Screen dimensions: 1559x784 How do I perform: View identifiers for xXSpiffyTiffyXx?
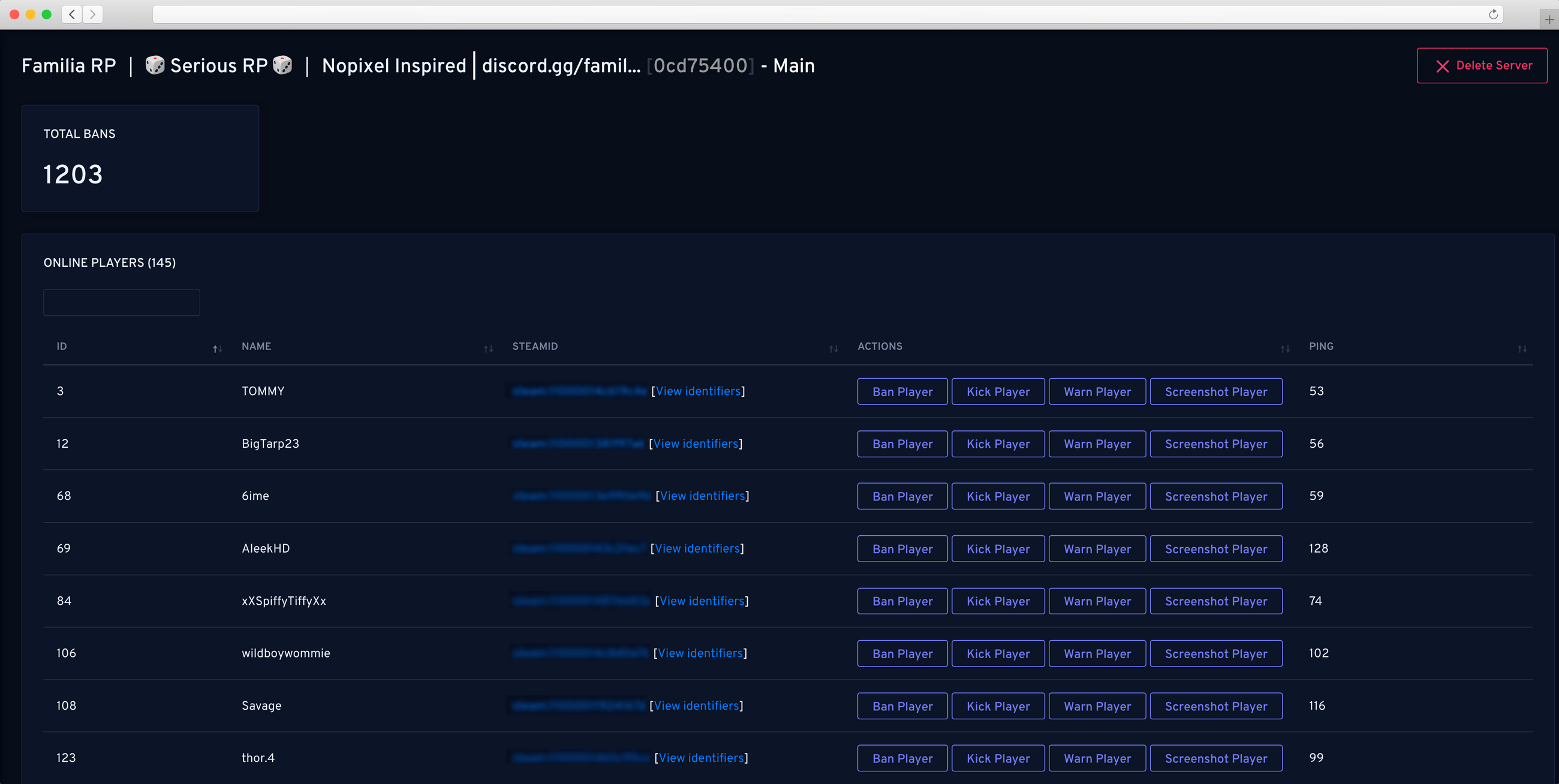point(702,601)
